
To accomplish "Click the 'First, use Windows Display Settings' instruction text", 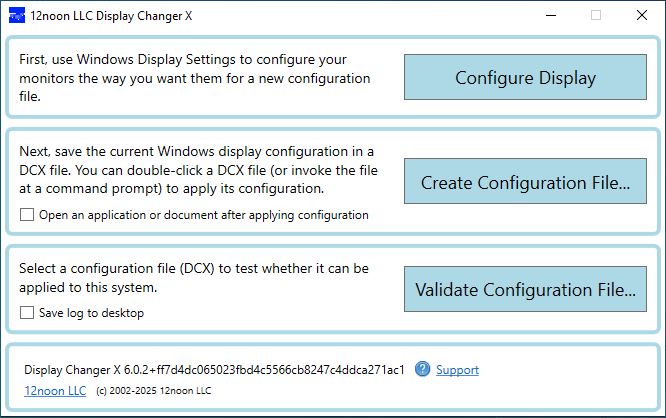I will 195,78.
